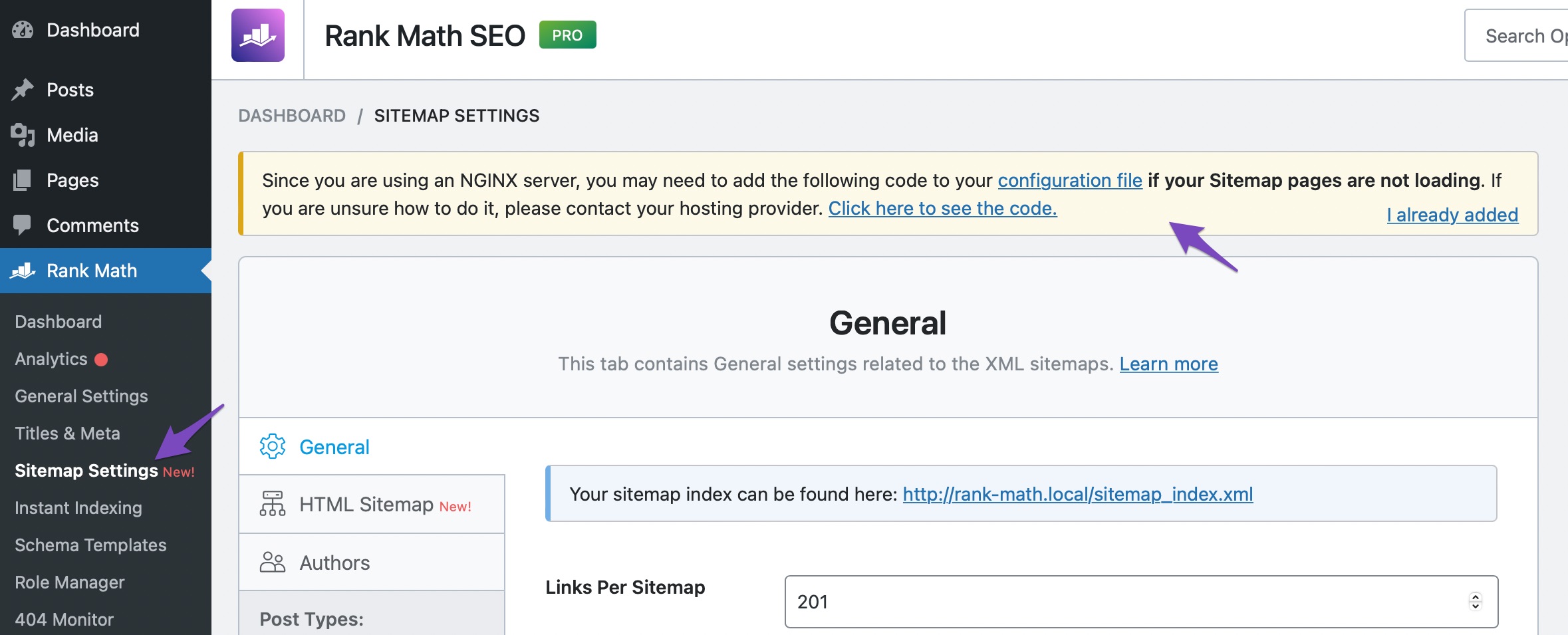This screenshot has width=1568, height=635.
Task: Open Titles & Meta settings
Action: pyautogui.click(x=67, y=434)
